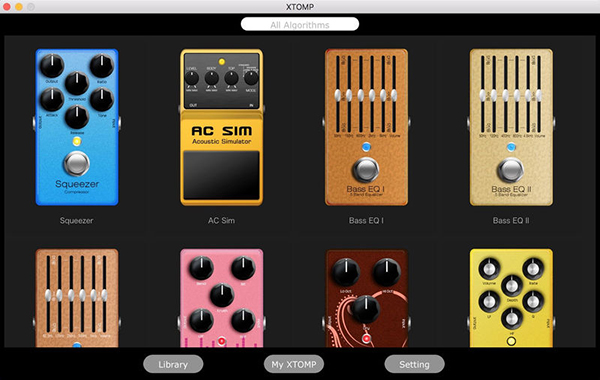Select the yellow AC Sim pedal
The image size is (600, 380).
(x=222, y=127)
